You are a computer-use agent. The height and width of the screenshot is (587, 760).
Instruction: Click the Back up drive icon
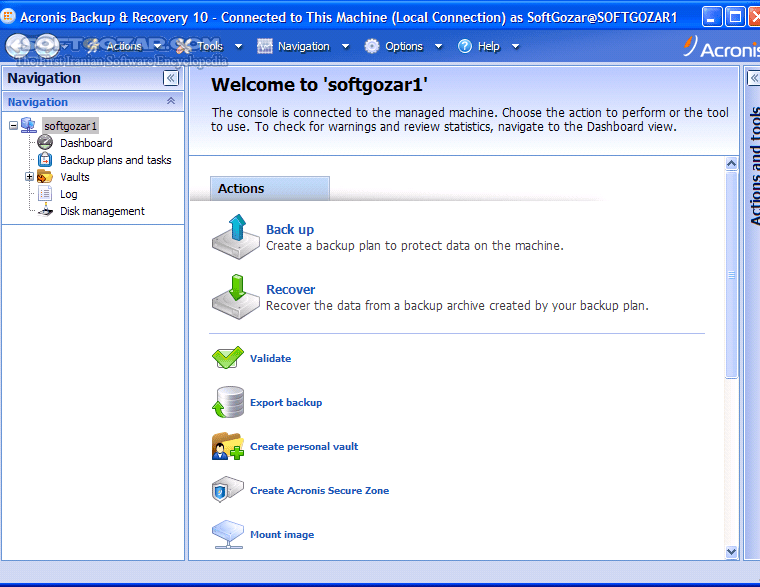tap(236, 237)
